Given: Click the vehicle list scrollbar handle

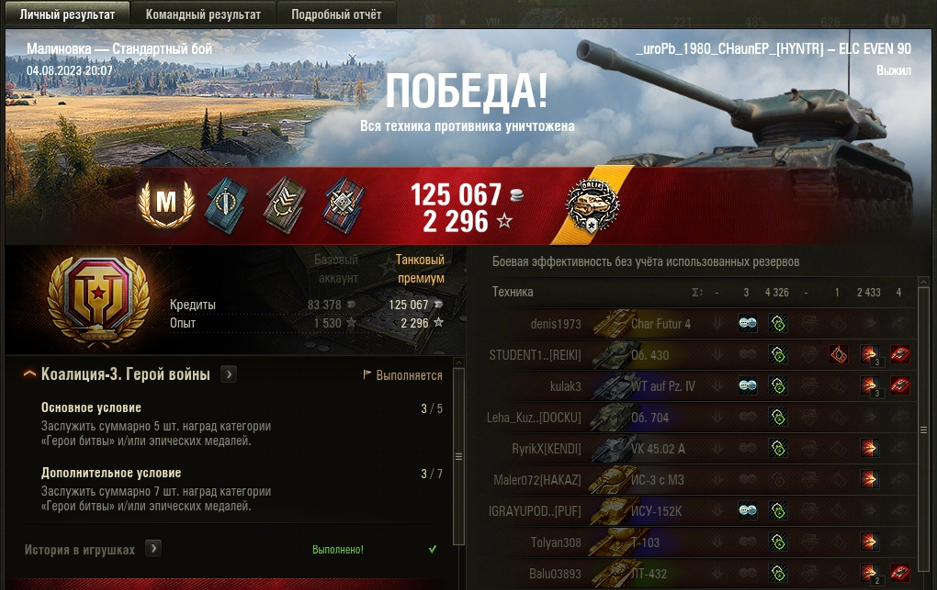Looking at the screenshot, I should click(x=923, y=430).
